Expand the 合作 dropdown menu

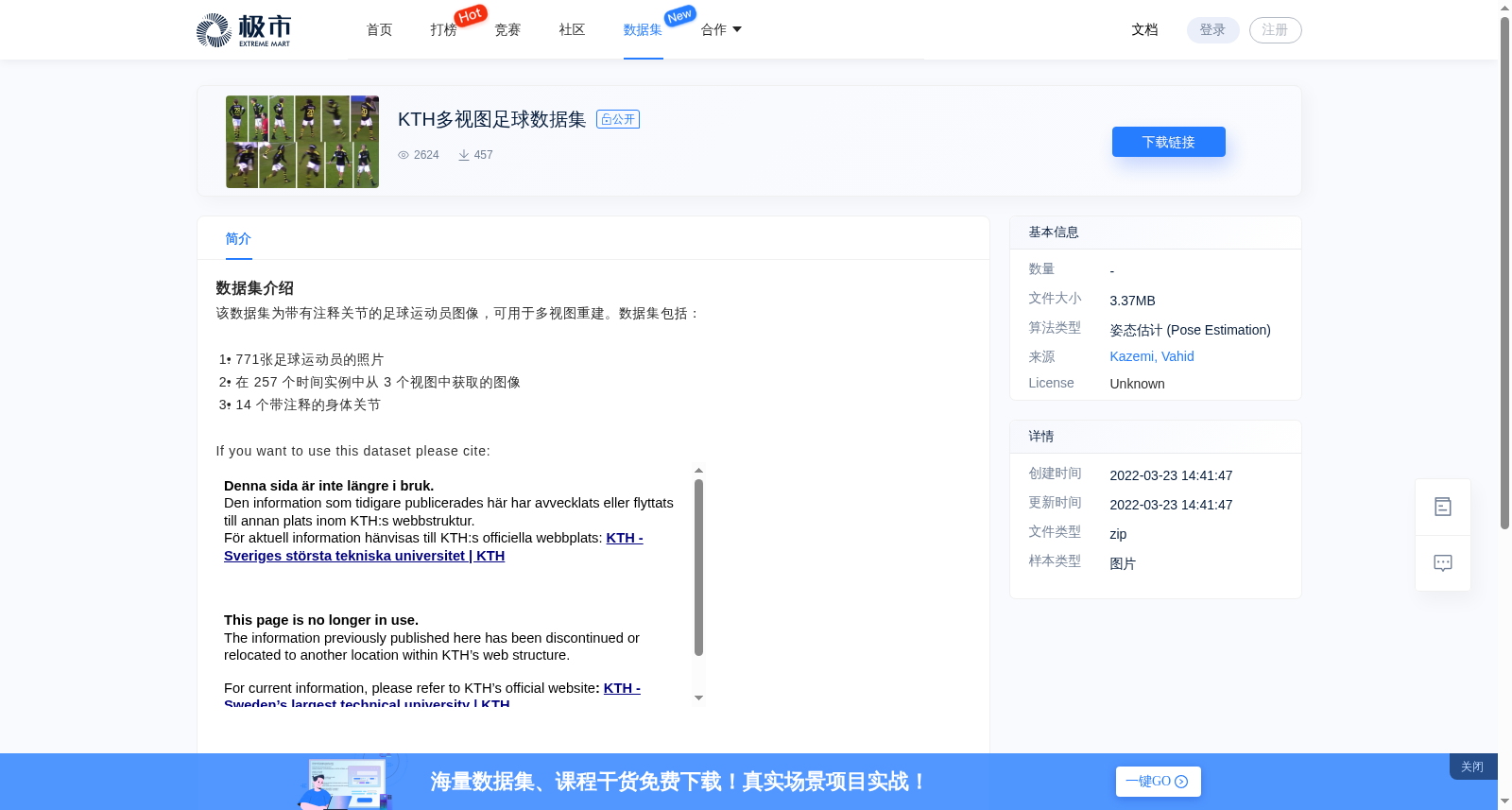(x=721, y=30)
